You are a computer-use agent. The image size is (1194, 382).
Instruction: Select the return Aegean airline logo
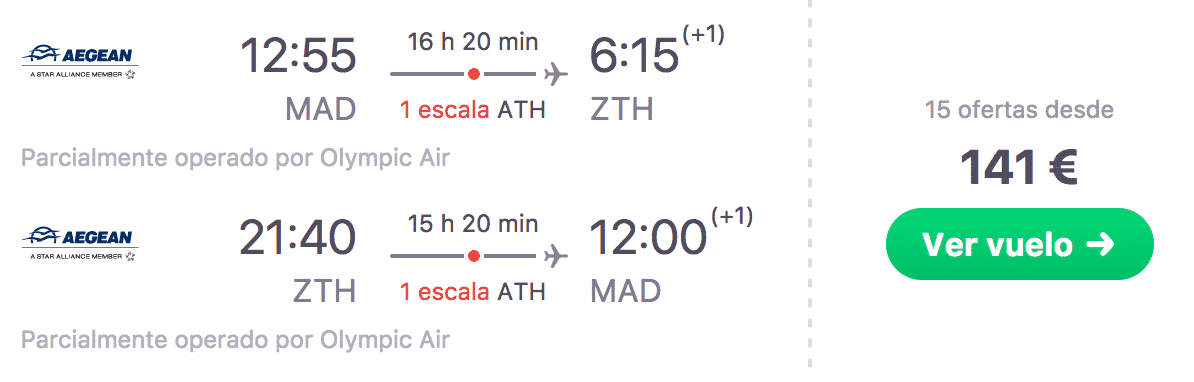pyautogui.click(x=79, y=244)
